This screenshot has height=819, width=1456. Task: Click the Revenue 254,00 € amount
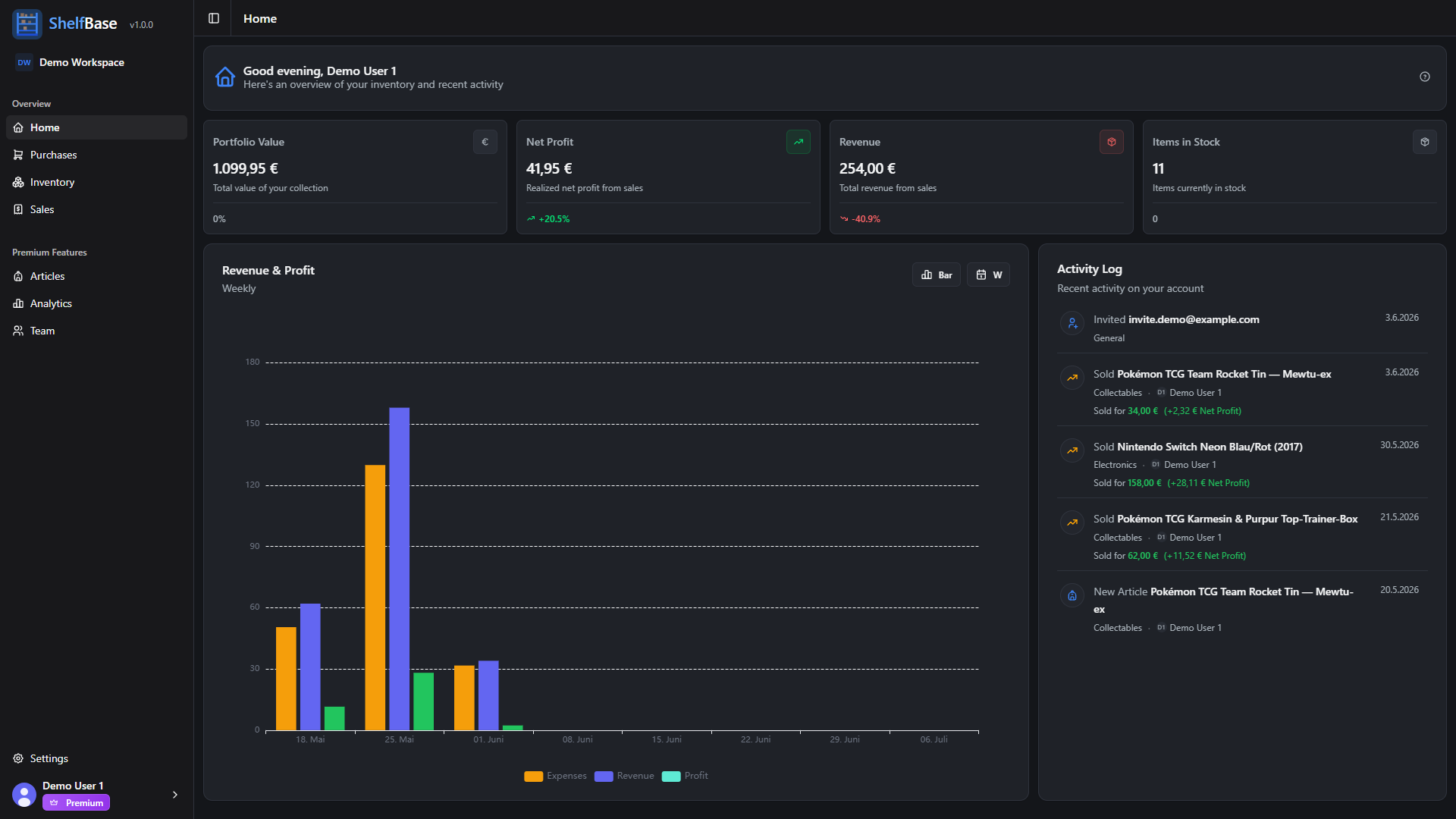click(x=868, y=168)
